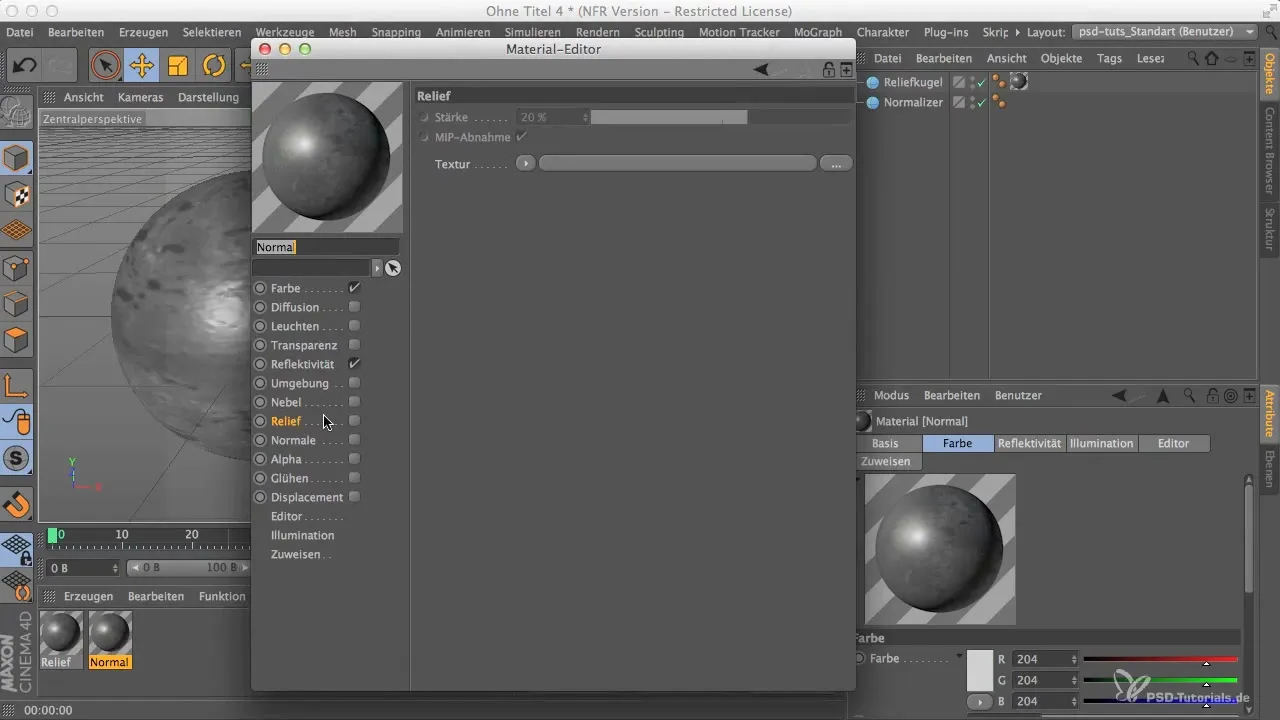
Task: Switch to the Illumination tab in Attribute Manager
Action: 1102,443
